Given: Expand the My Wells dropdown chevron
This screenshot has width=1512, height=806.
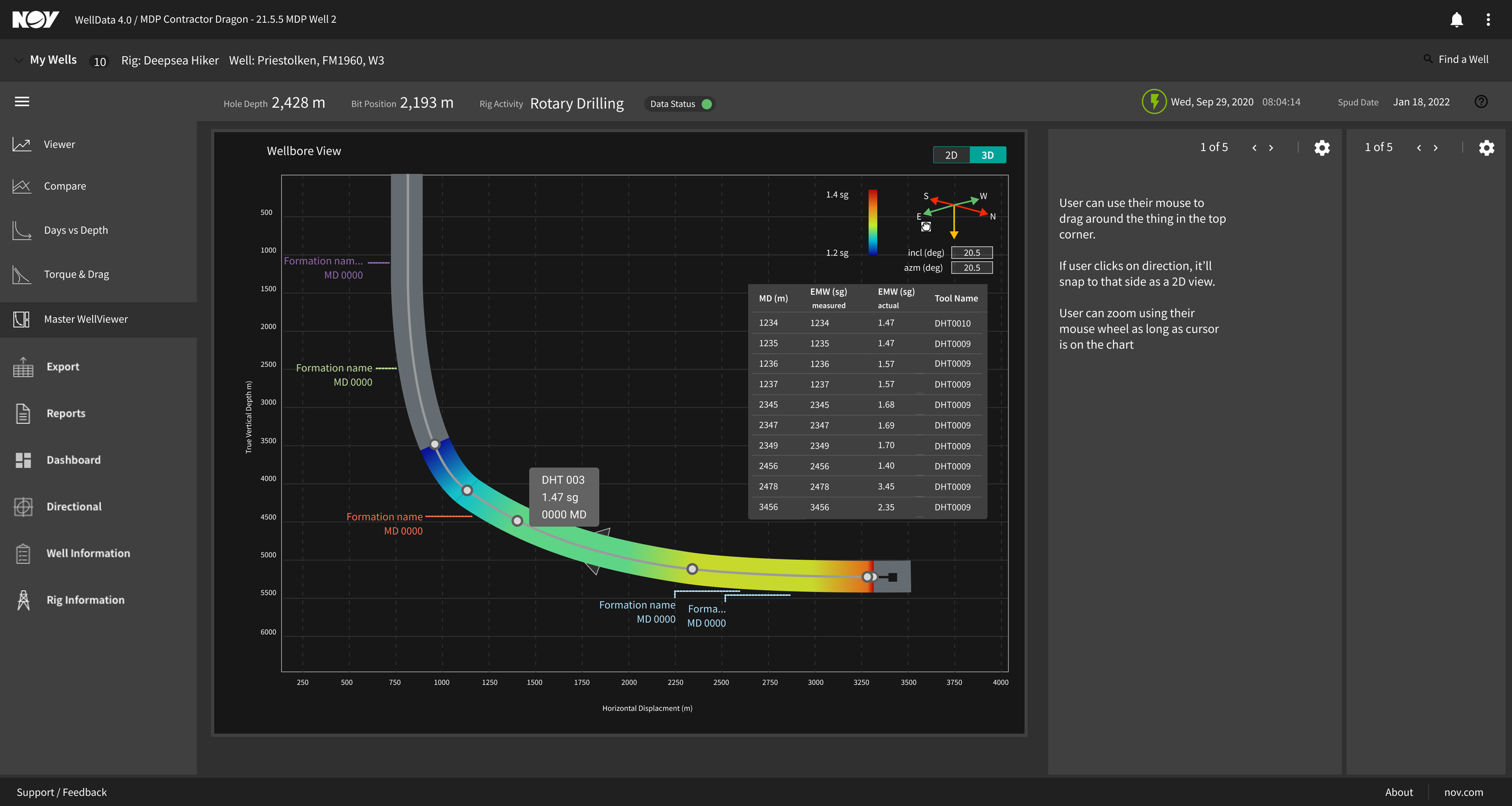Looking at the screenshot, I should tap(18, 60).
